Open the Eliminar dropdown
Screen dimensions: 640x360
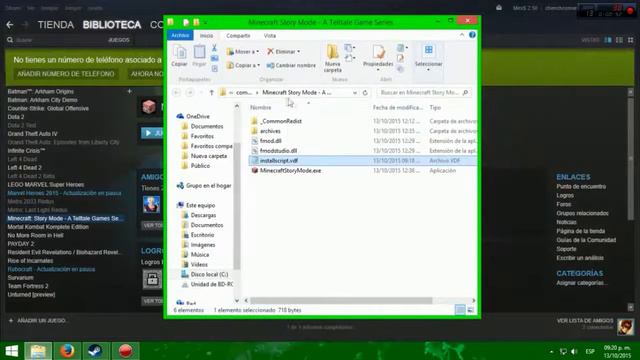click(x=284, y=52)
